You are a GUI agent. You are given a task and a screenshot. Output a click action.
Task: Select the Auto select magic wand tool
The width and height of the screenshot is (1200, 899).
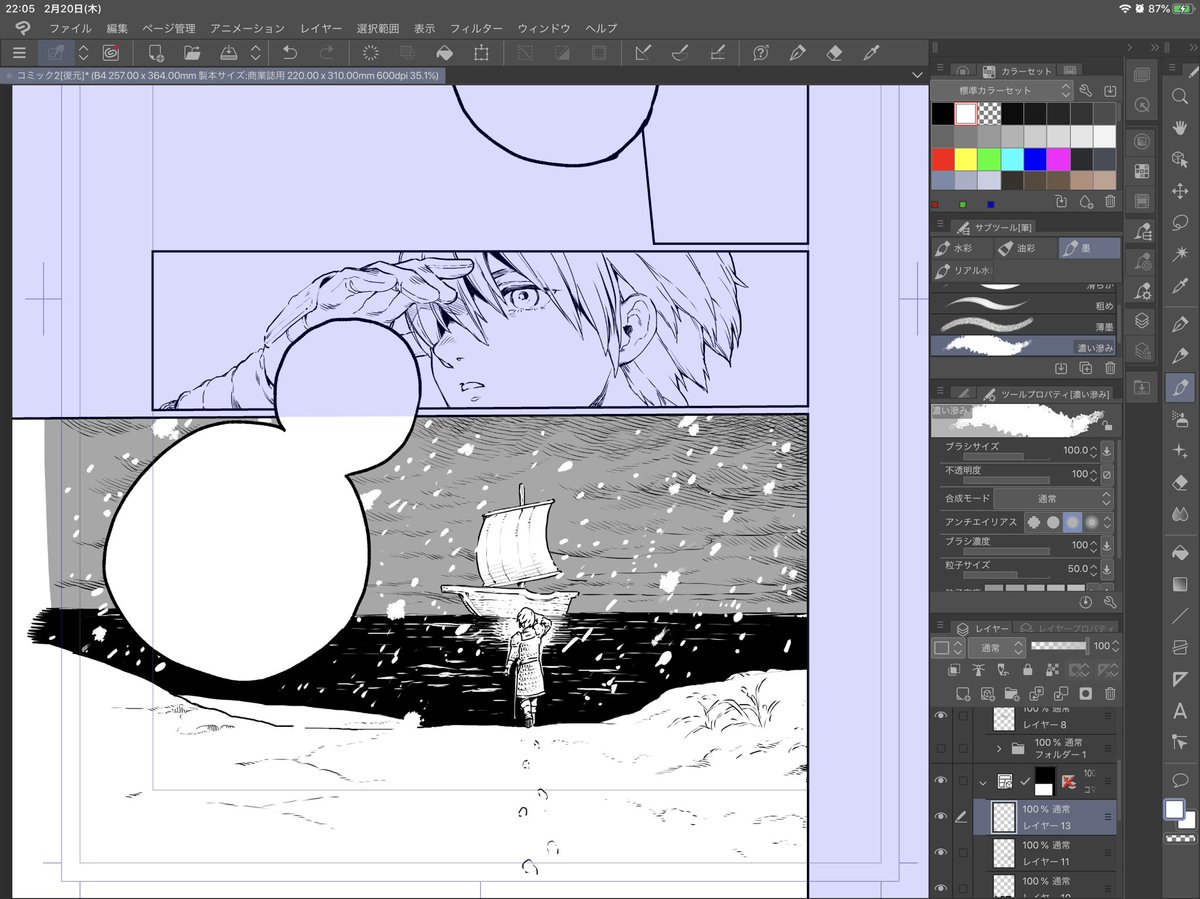coord(1179,254)
